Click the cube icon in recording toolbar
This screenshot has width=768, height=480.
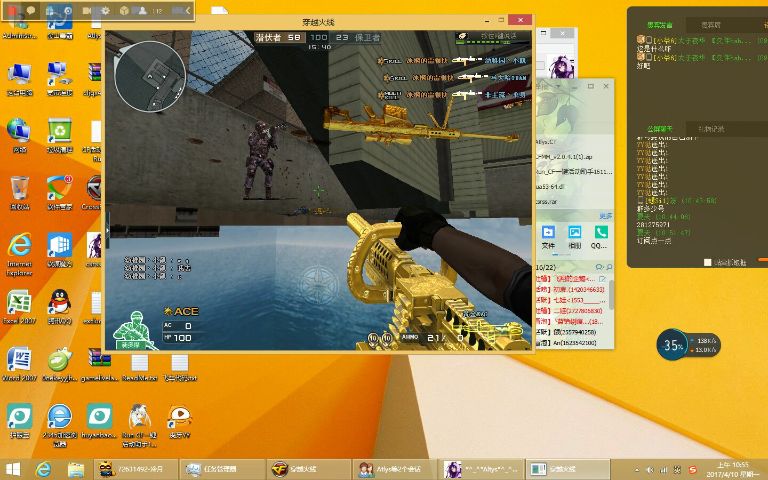(124, 10)
